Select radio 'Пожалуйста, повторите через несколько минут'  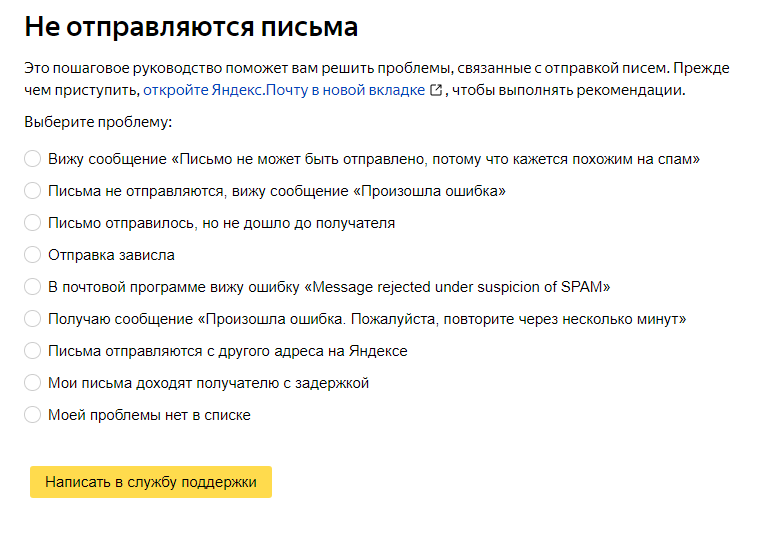(x=33, y=319)
